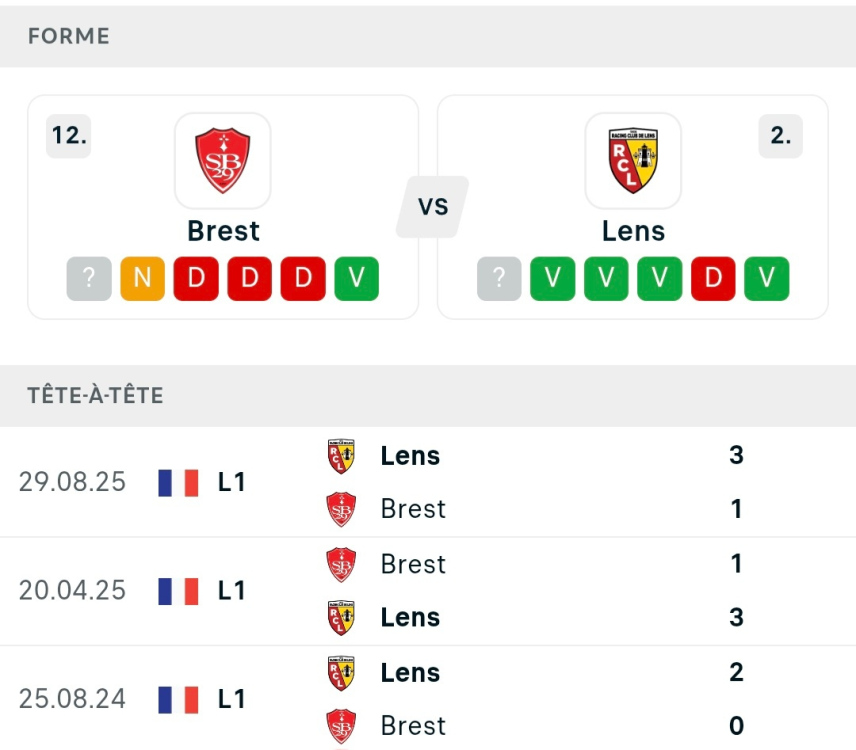Click the Lens crest in 29.08.25 match
Image resolution: width=856 pixels, height=750 pixels.
[342, 456]
